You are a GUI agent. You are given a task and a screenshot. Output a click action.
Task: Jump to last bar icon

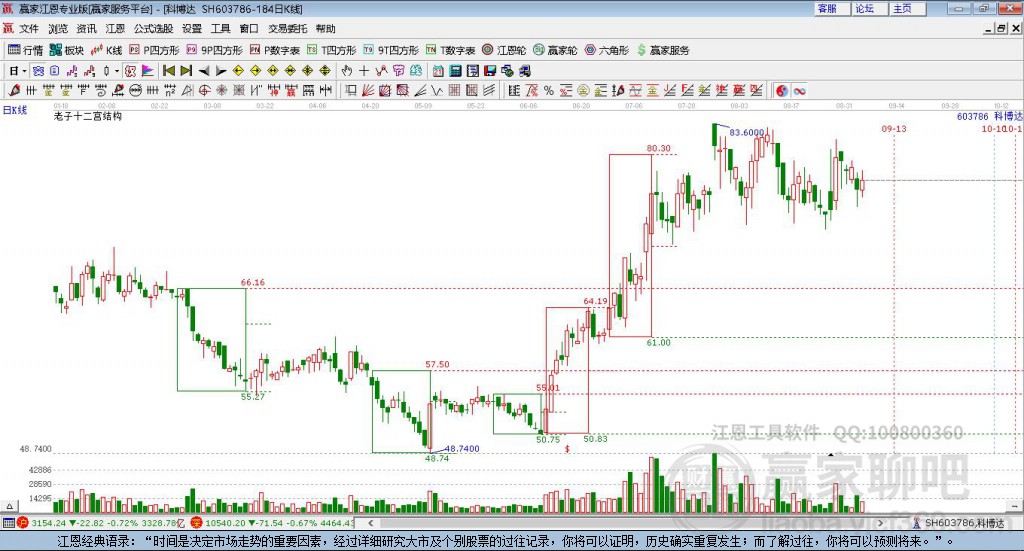186,71
